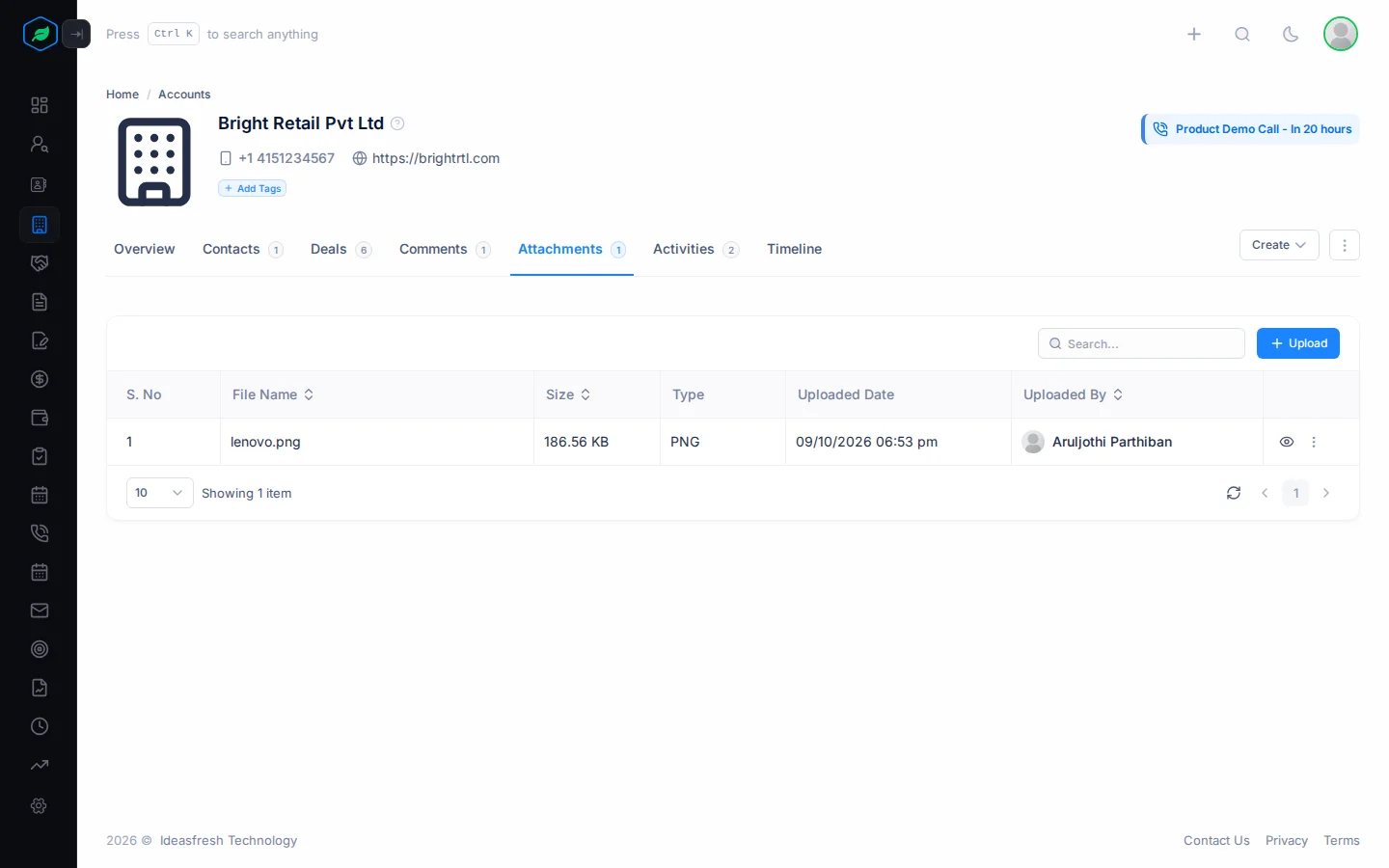Open the wallet sidebar icon
This screenshot has height=868, width=1389.
coord(40,418)
